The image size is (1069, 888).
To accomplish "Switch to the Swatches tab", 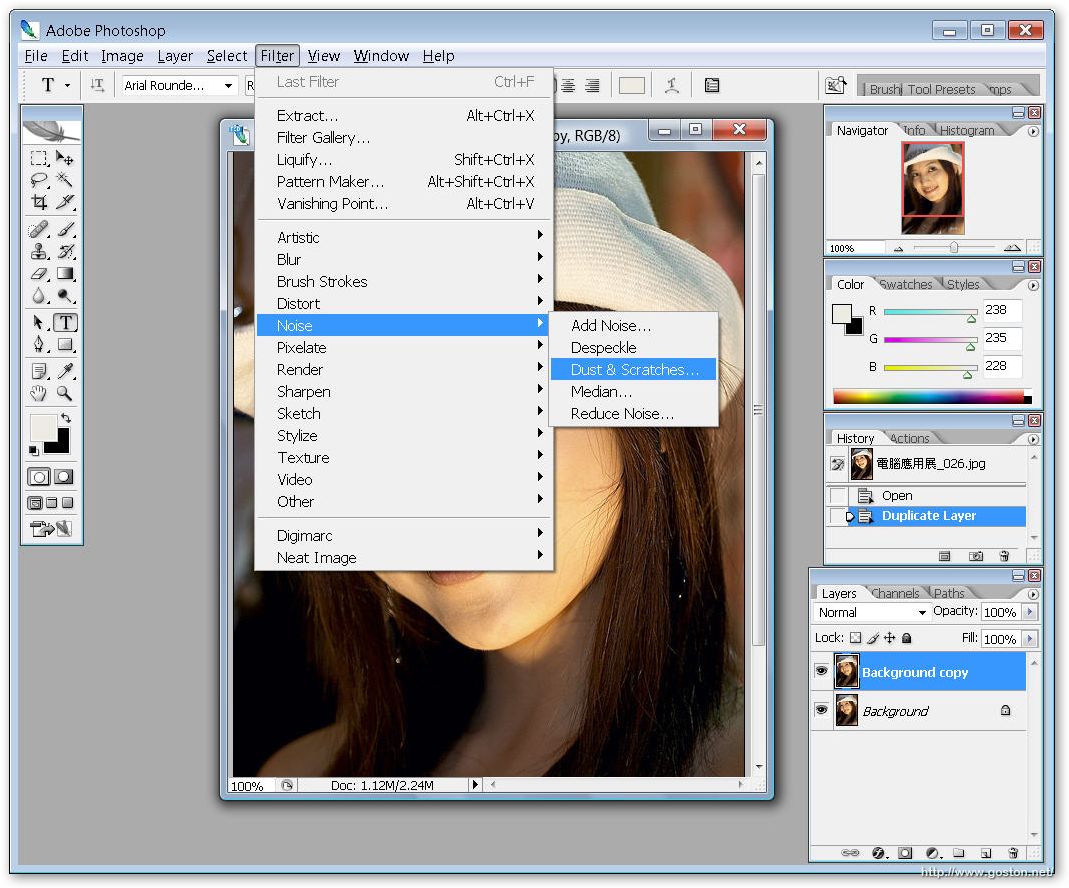I will pyautogui.click(x=905, y=284).
